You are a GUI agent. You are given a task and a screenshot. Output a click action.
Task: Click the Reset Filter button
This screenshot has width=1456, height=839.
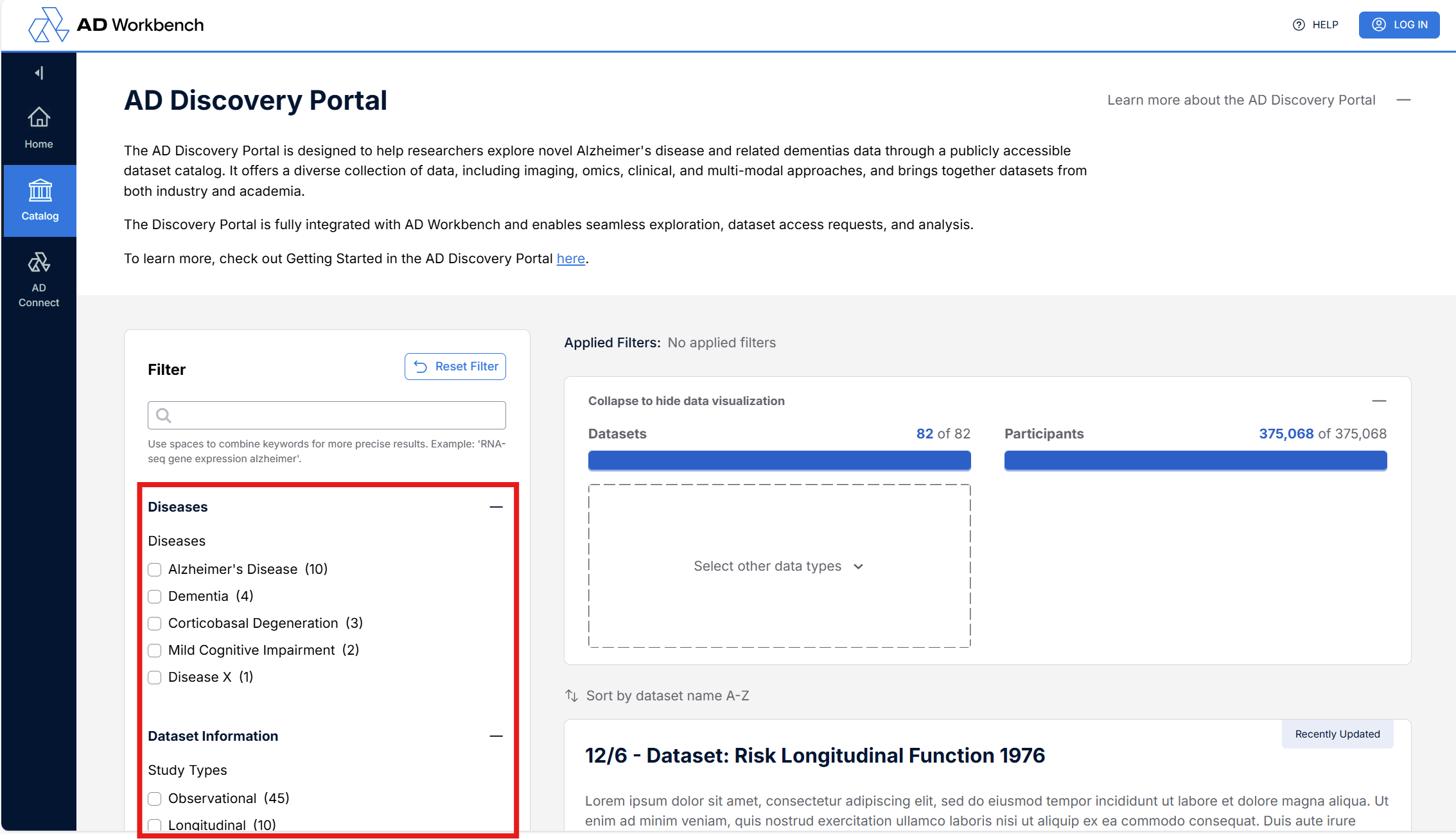pyautogui.click(x=455, y=367)
